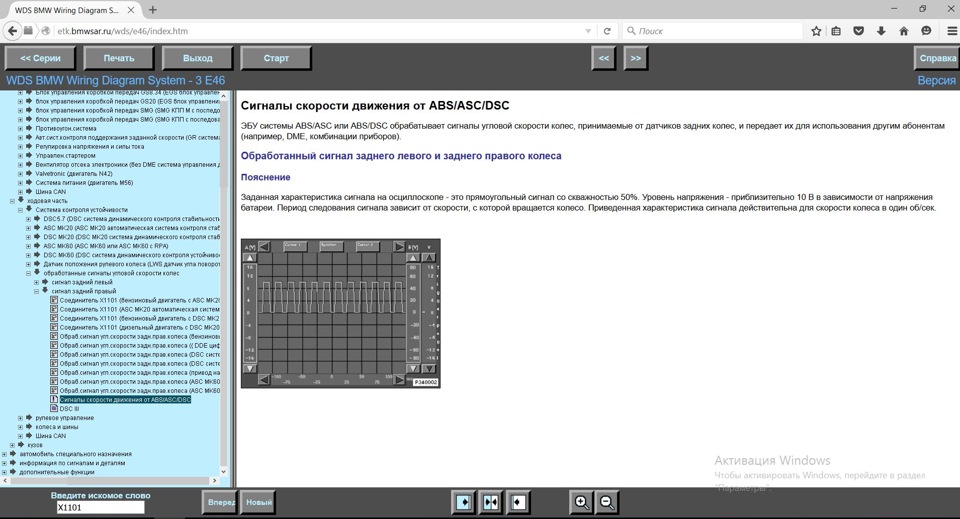Image resolution: width=960 pixels, height=519 pixels.
Task: Select 'Соединитель X1101 (ASC MK20 автоматическая' entry
Action: coord(140,309)
